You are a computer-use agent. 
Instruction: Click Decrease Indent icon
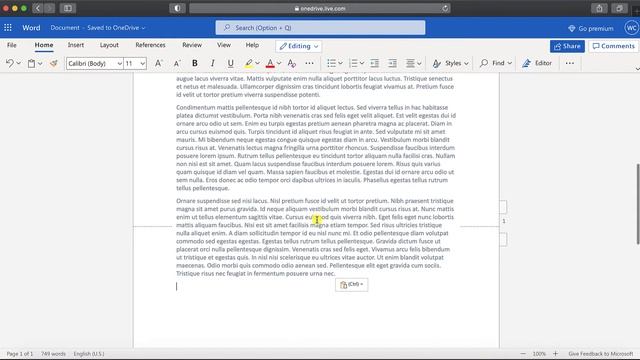click(x=374, y=63)
